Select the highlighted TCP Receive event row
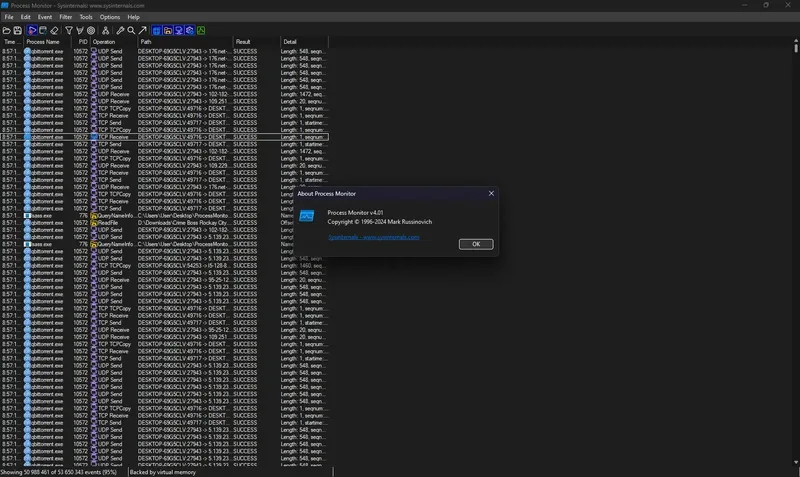 coord(165,137)
